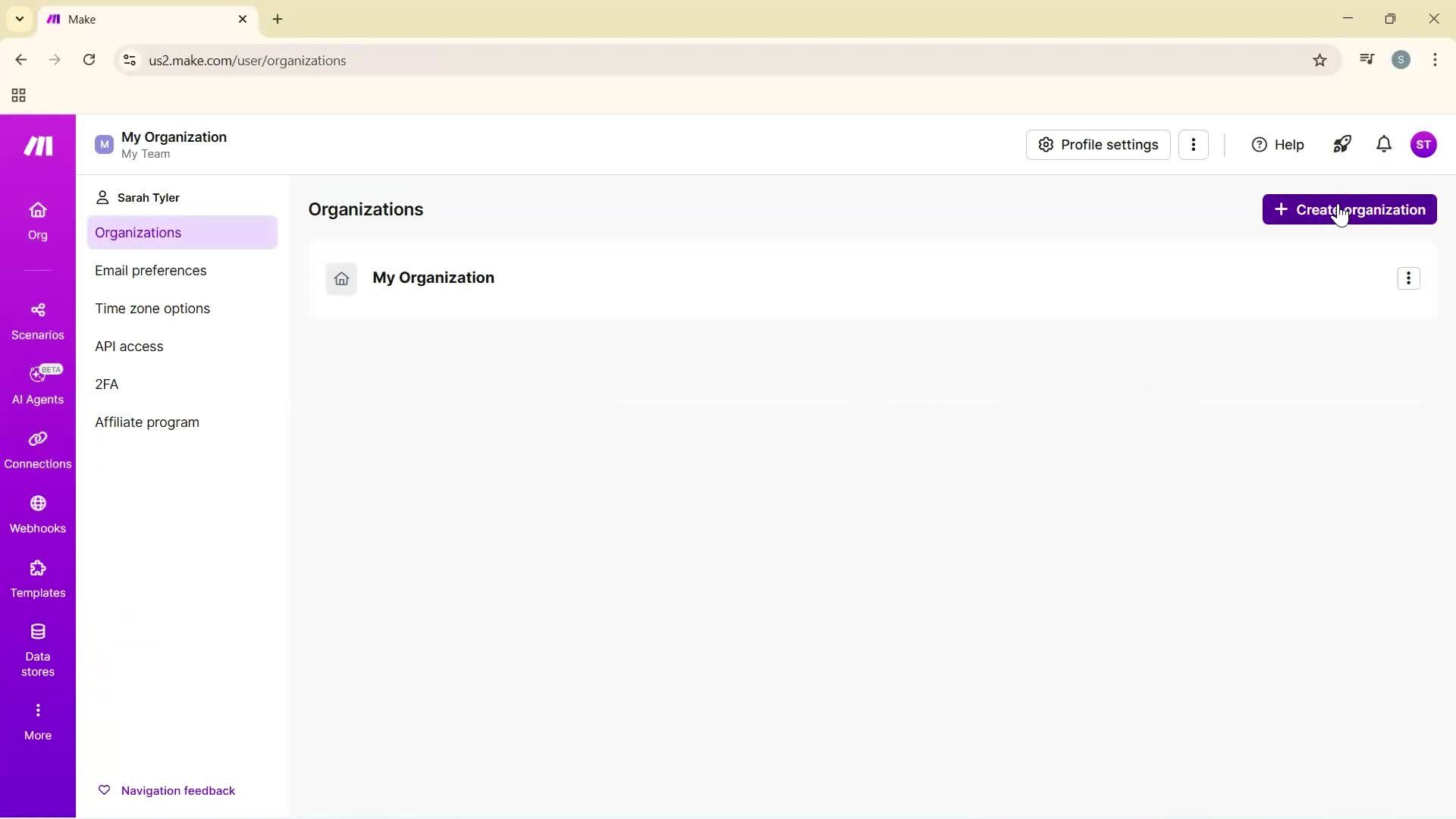Select AI Agents from the sidebar

pyautogui.click(x=37, y=385)
